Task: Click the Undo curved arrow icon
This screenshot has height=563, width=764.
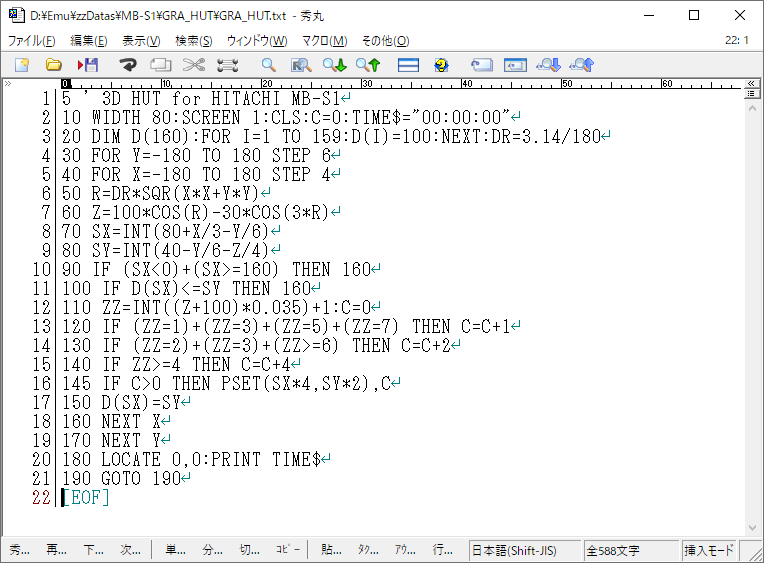Action: [128, 65]
